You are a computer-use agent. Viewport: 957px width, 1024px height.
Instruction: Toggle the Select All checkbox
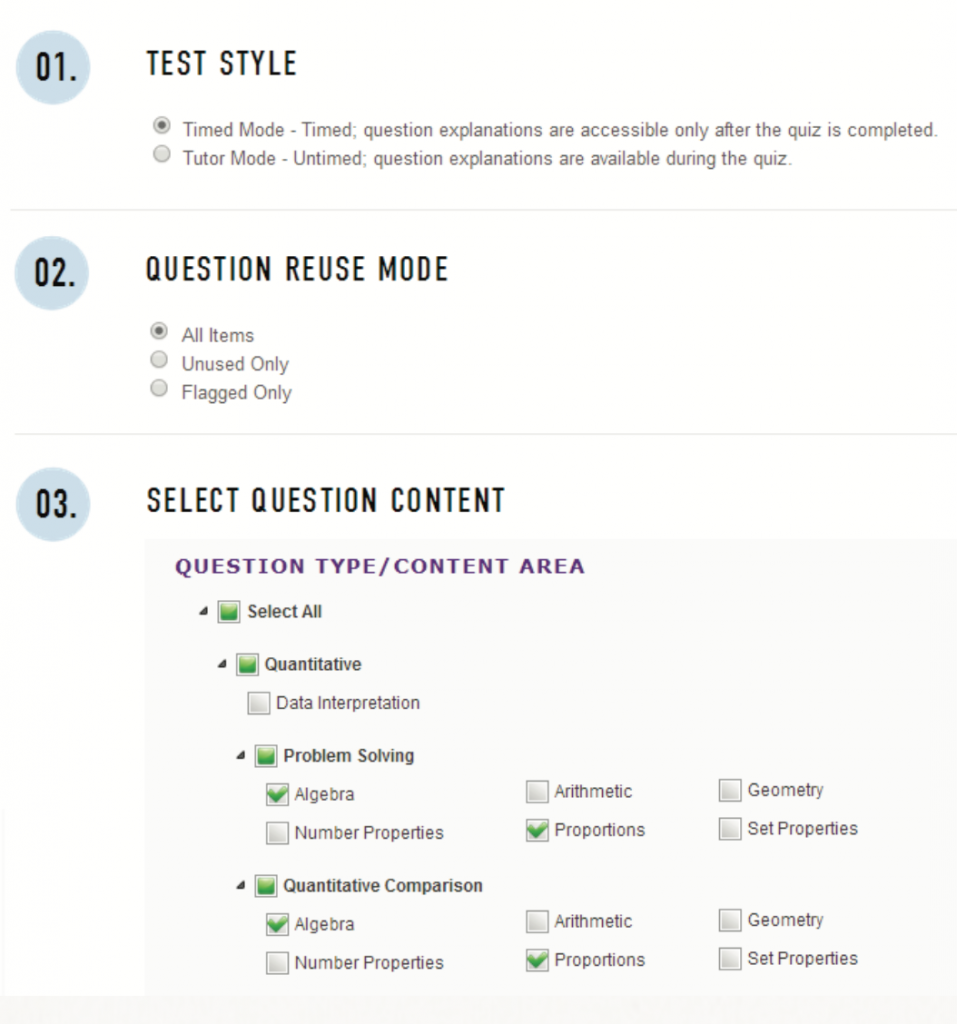coord(229,612)
